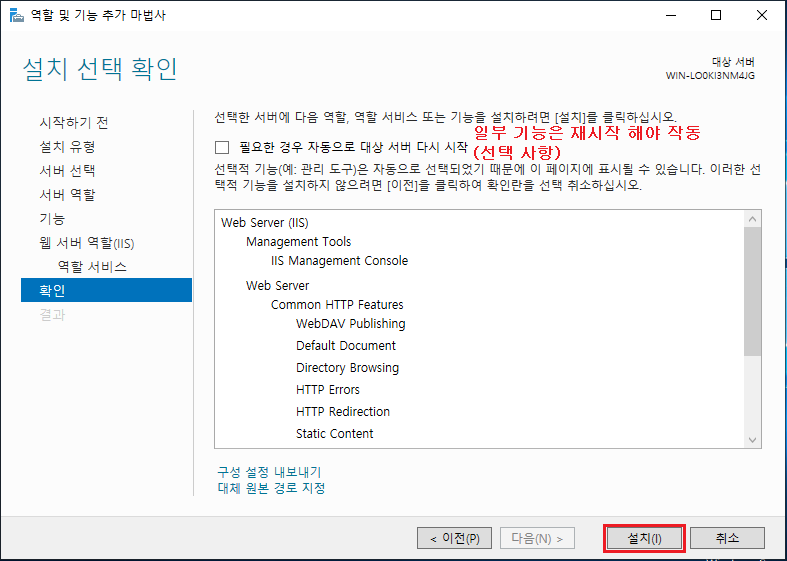
Task: Select the 역할 서비스 step
Action: click(92, 267)
